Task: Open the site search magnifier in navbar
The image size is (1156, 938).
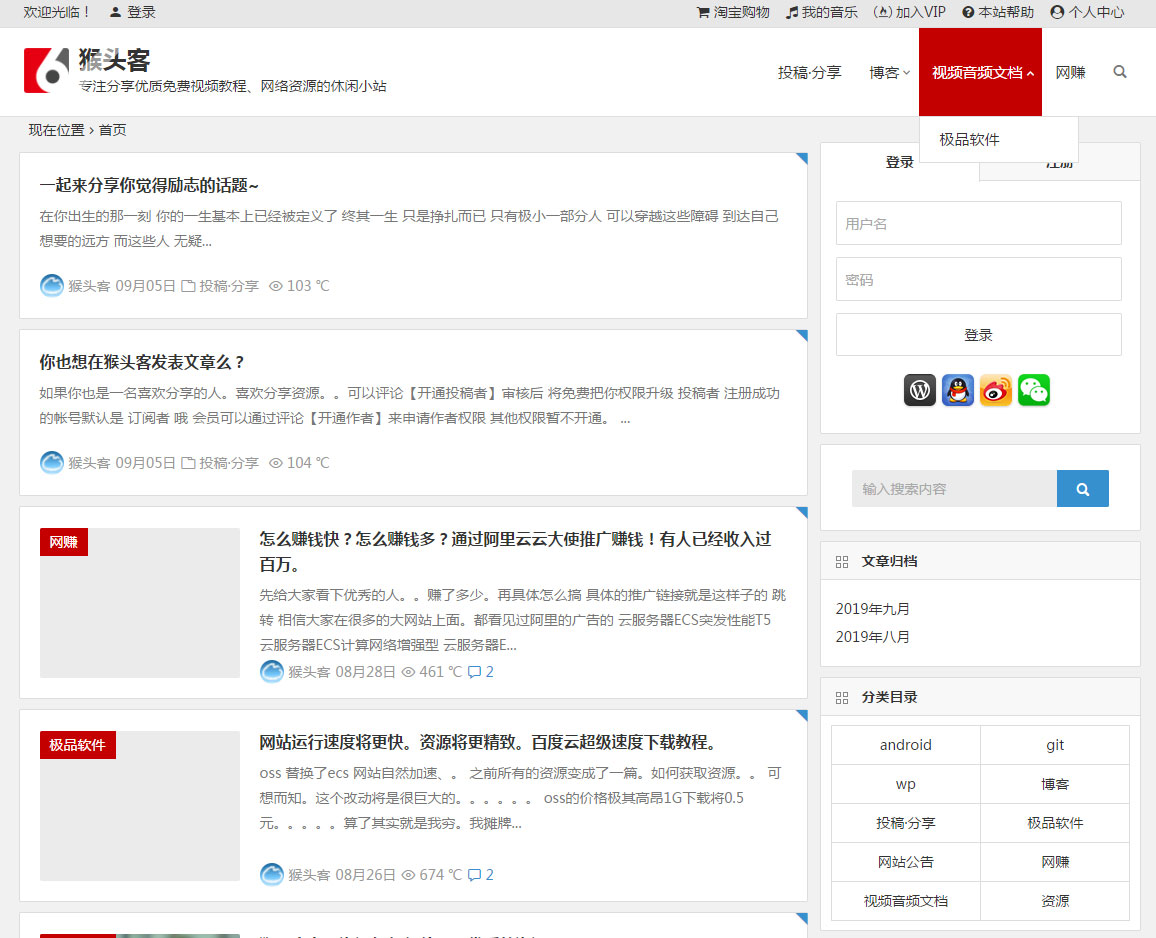Action: [x=1119, y=71]
